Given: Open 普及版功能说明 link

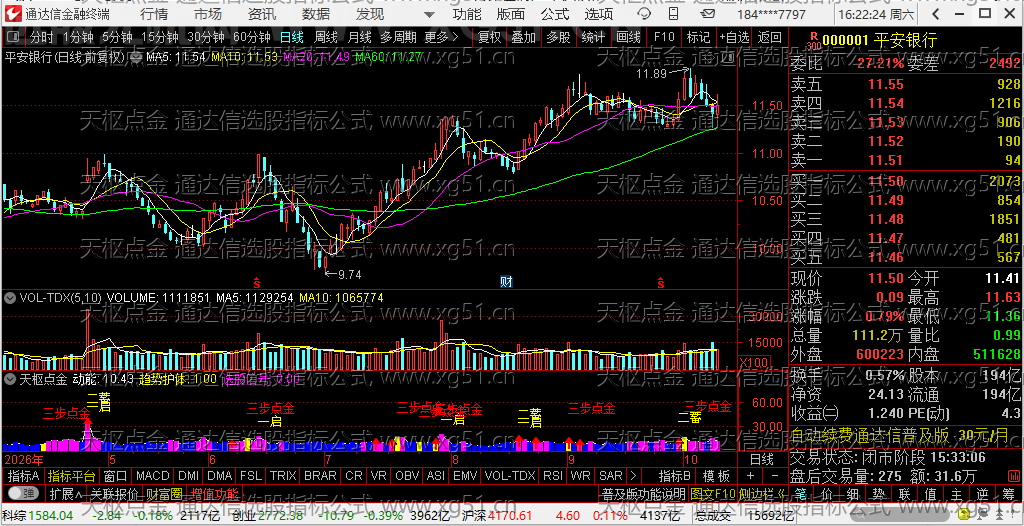Looking at the screenshot, I should pyautogui.click(x=643, y=493).
